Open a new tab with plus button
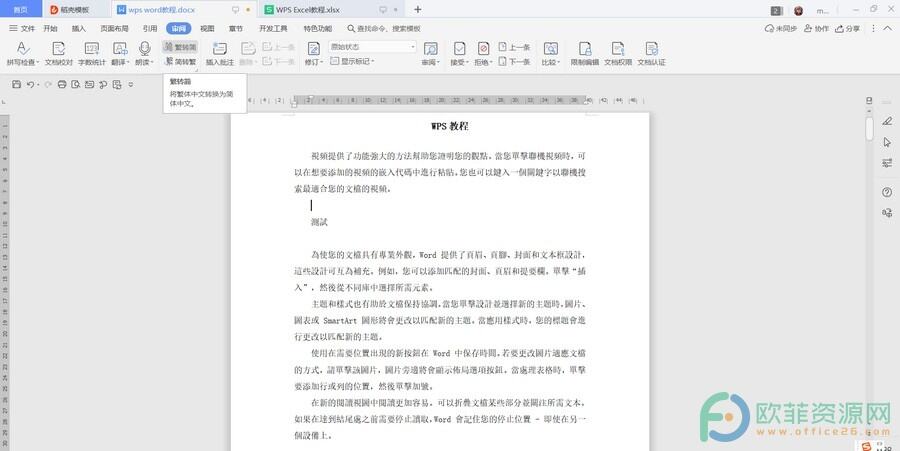The width and height of the screenshot is (900, 451). (x=417, y=9)
